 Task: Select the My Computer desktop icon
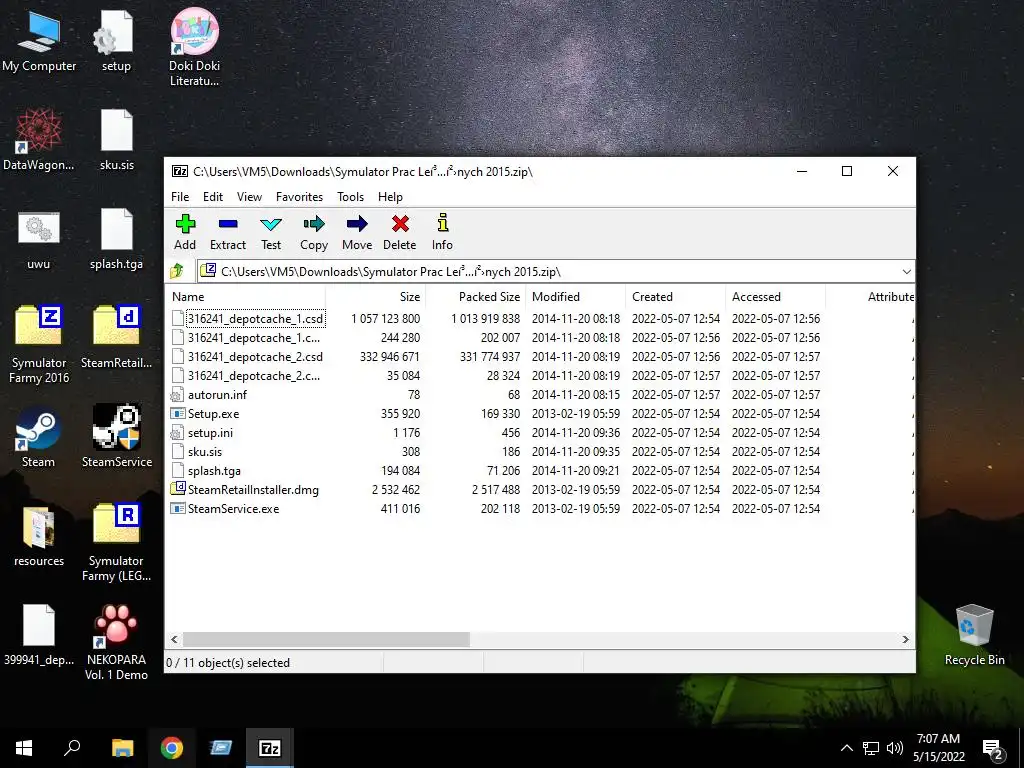(x=39, y=40)
